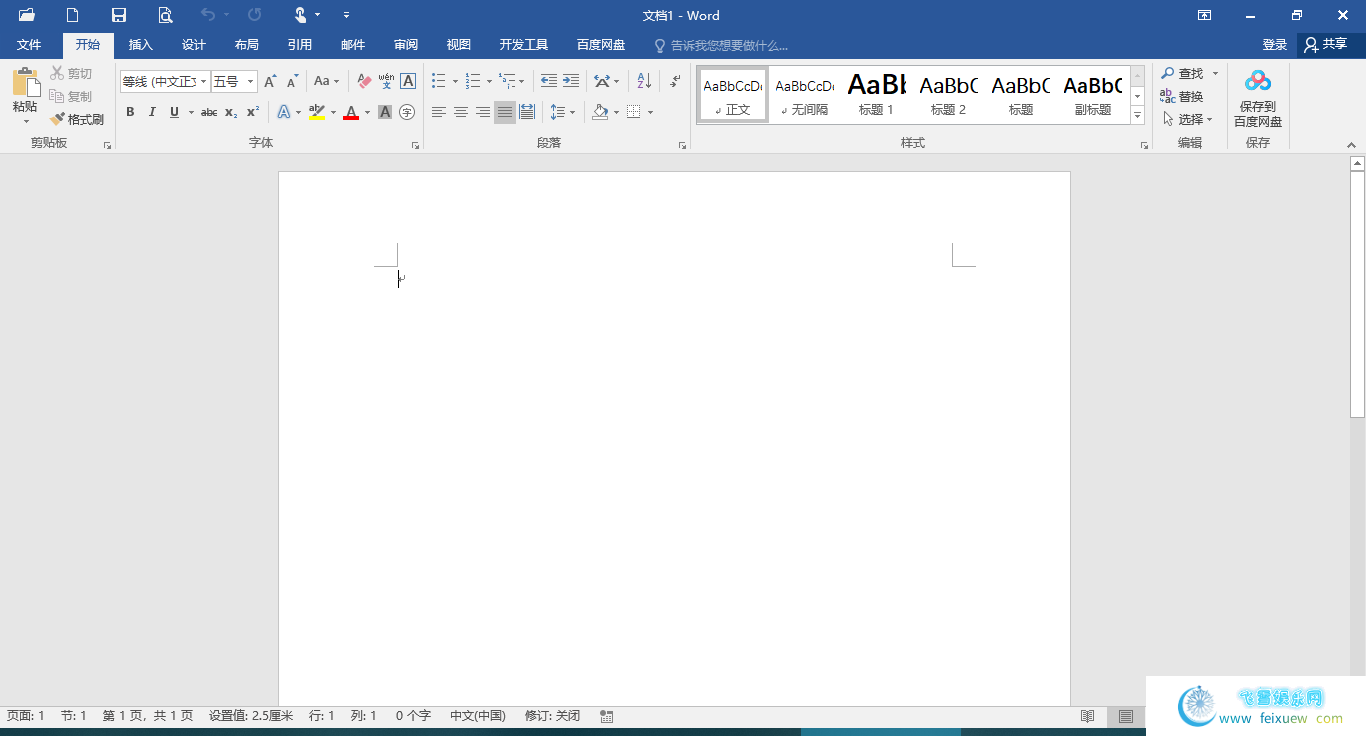Click the Tell me what to do search box
The height and width of the screenshot is (736, 1366).
tap(721, 45)
